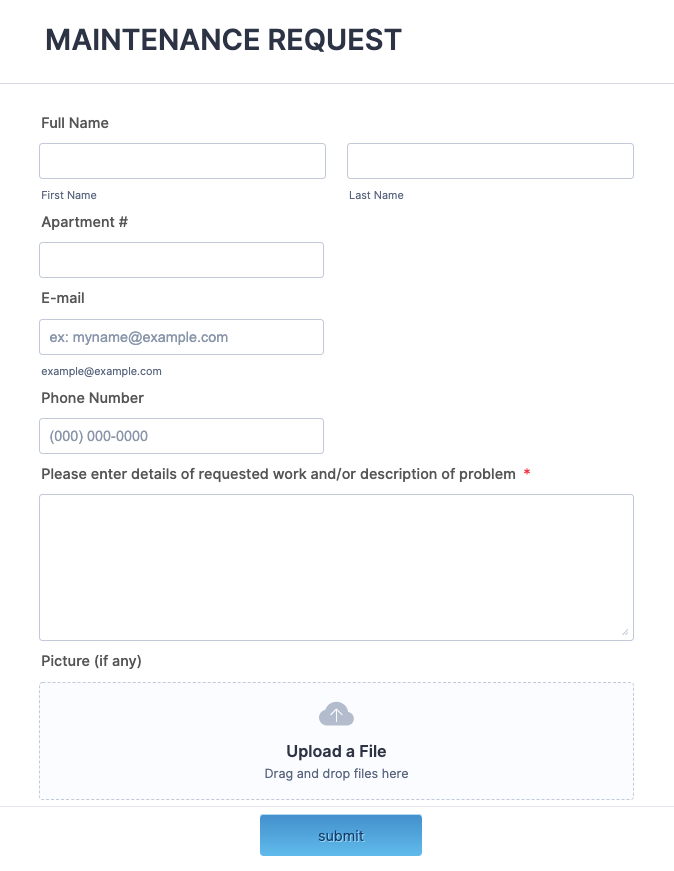Focus the First Name input field
Screen dimensions: 674x871
coord(182,161)
